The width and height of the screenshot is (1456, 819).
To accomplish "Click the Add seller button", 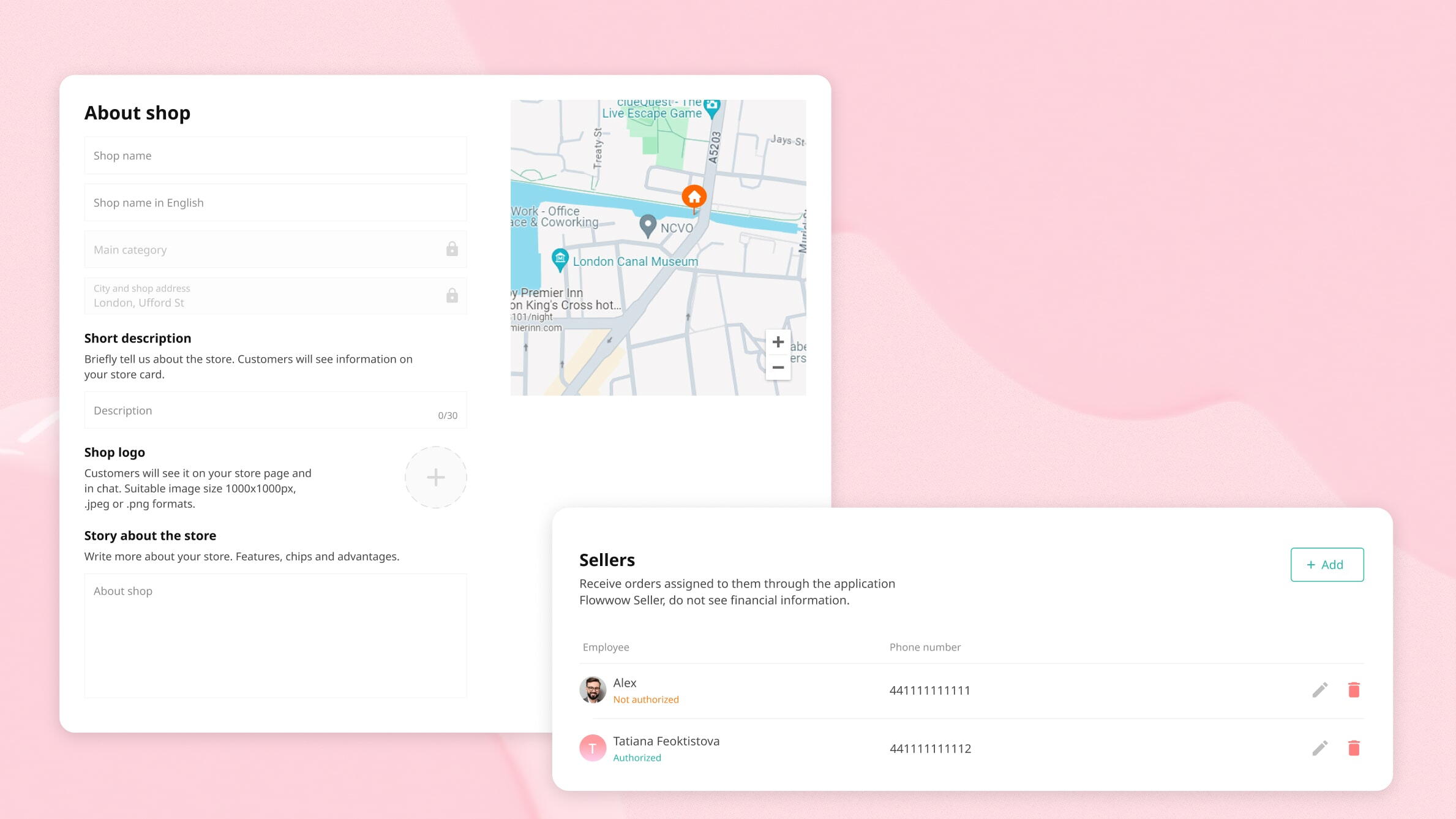I will [1326, 563].
